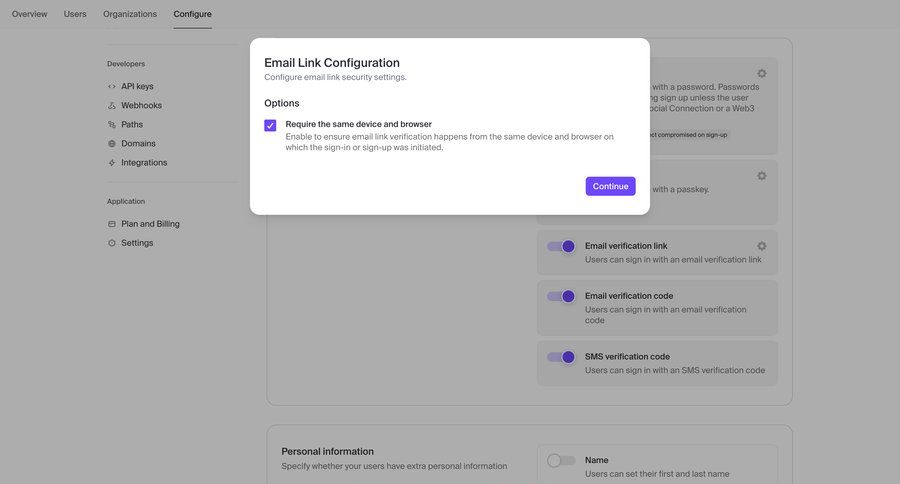Switch off the SMS verification code toggle
Screen dimensions: 900x484
coord(561,357)
